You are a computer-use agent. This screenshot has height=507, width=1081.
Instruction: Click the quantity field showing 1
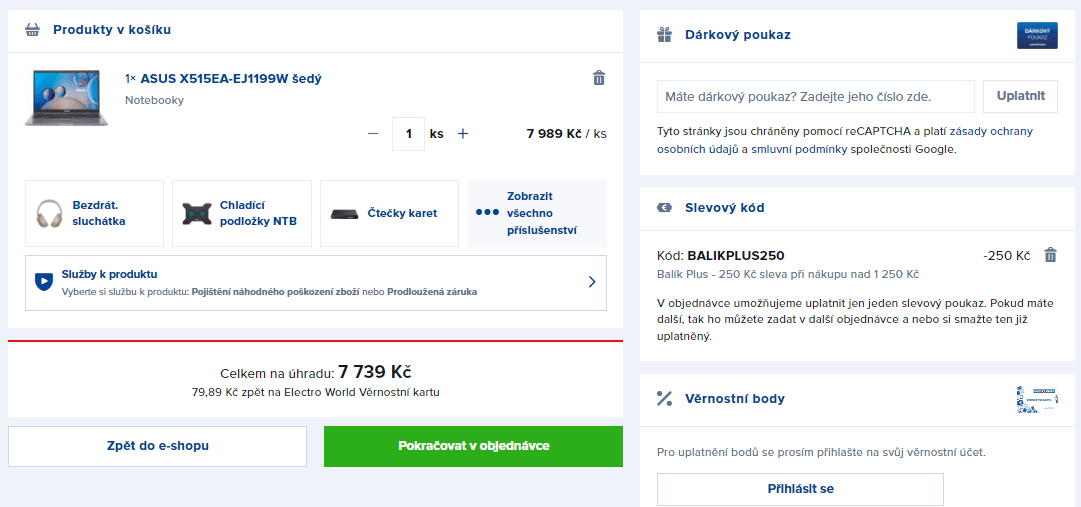click(x=409, y=134)
